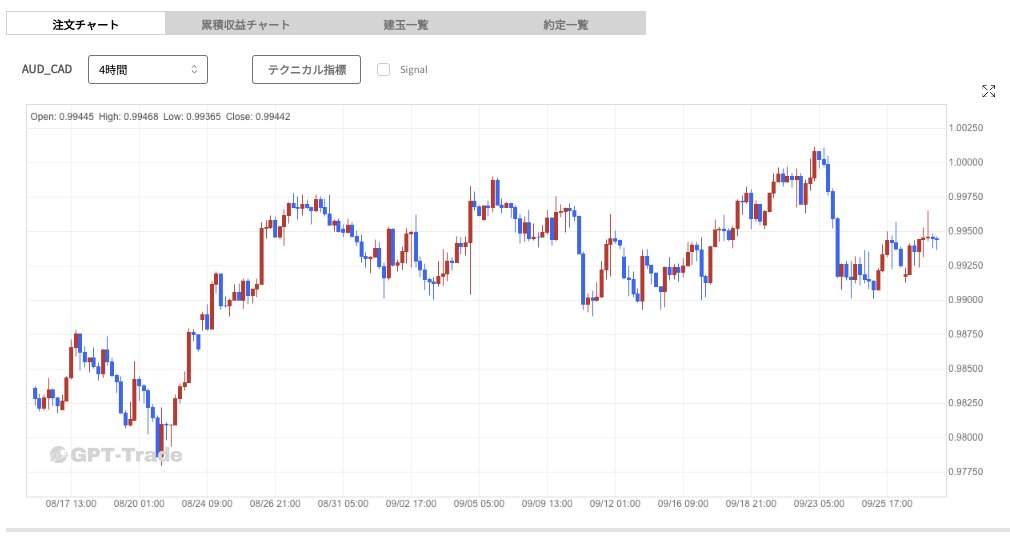The image size is (1010, 537).
Task: Open the 建玉一覧 tab
Action: point(406,24)
